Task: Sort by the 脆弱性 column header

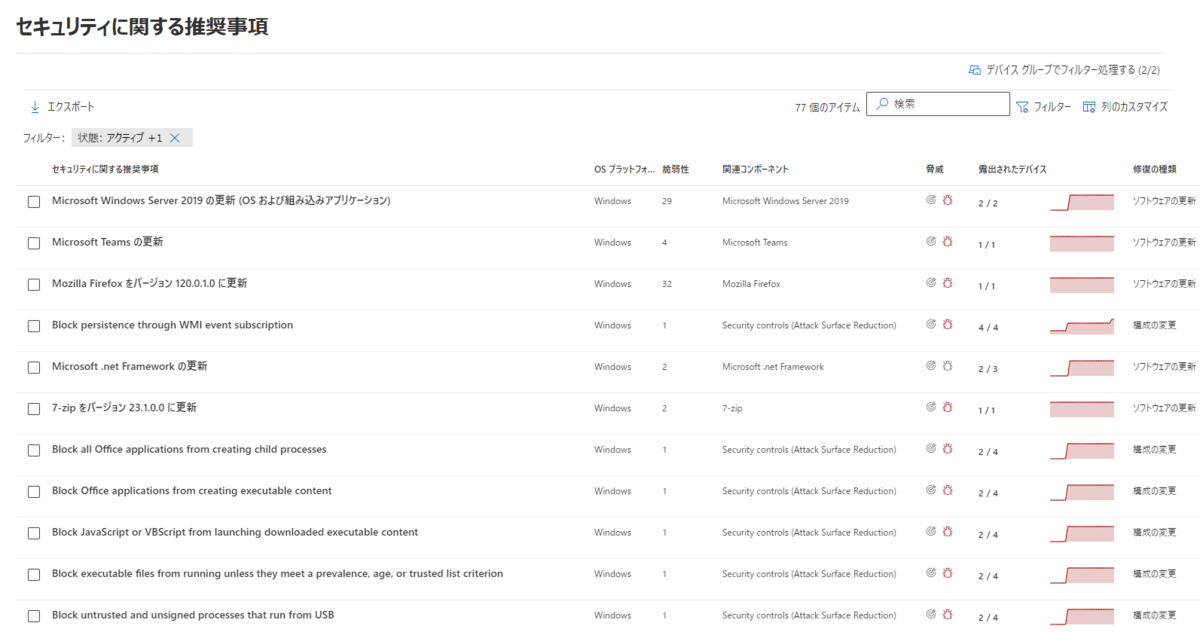Action: (x=675, y=169)
